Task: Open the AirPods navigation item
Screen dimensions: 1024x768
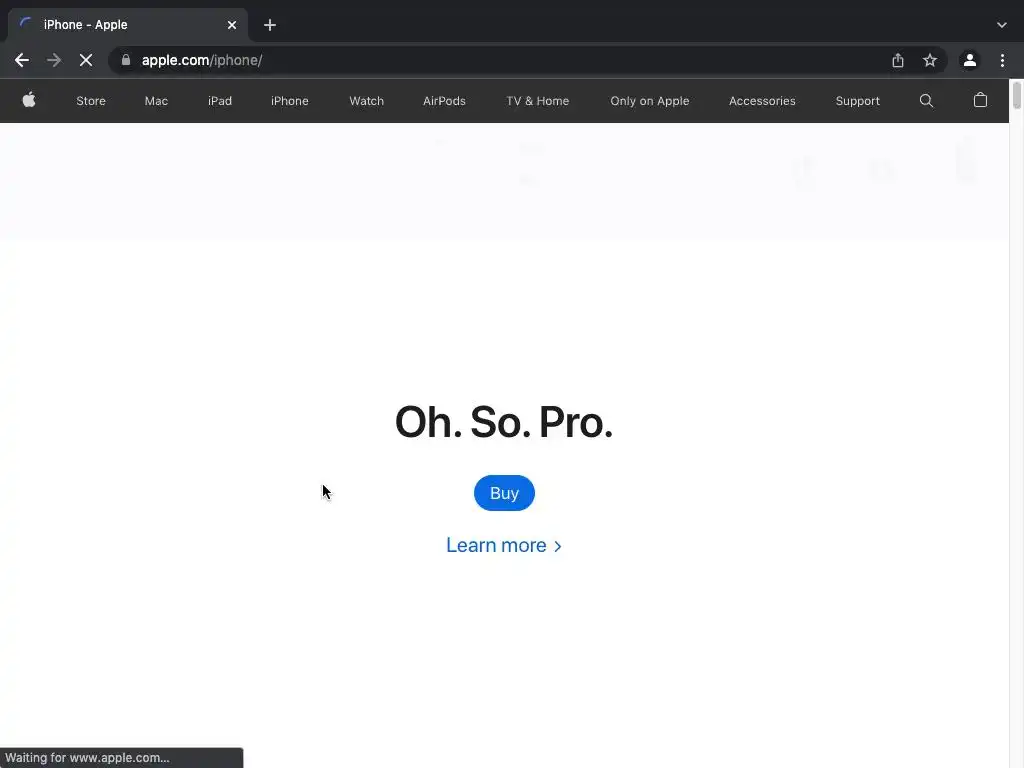Action: pyautogui.click(x=444, y=101)
